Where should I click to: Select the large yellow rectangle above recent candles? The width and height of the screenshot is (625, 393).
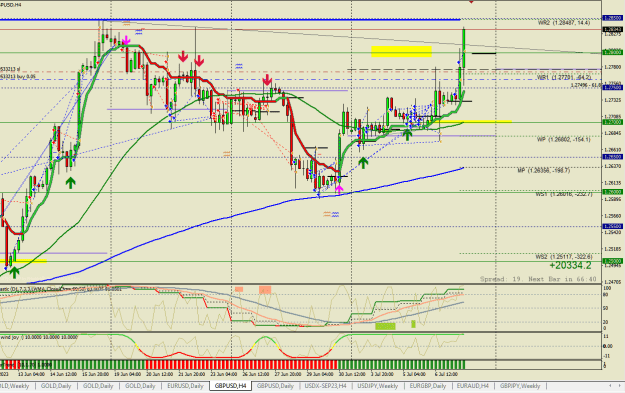coord(401,51)
